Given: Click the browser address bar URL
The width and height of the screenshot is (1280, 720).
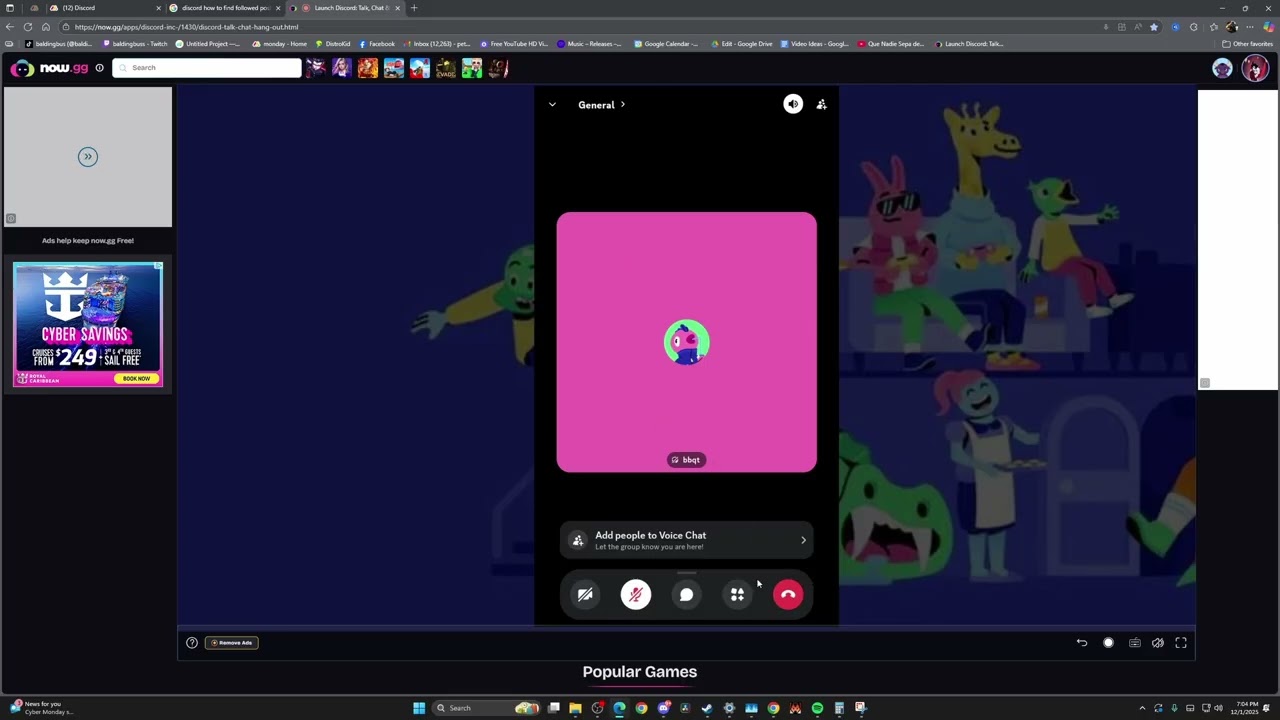Looking at the screenshot, I should pyautogui.click(x=186, y=27).
